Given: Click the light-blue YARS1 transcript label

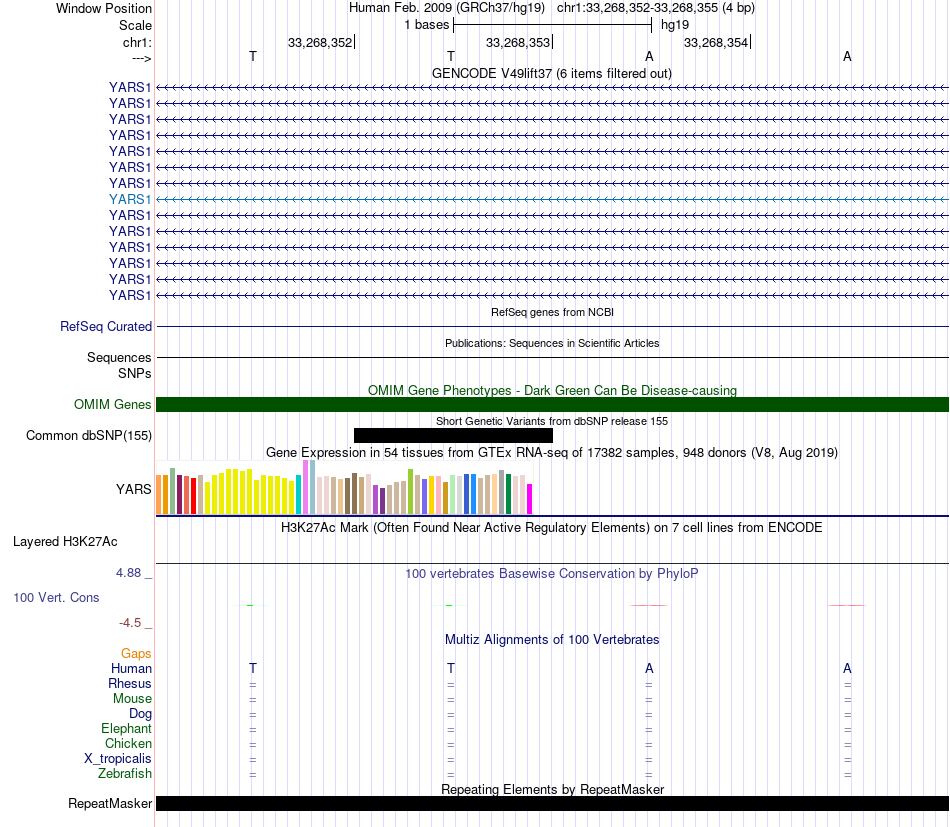Looking at the screenshot, I should pos(130,199).
